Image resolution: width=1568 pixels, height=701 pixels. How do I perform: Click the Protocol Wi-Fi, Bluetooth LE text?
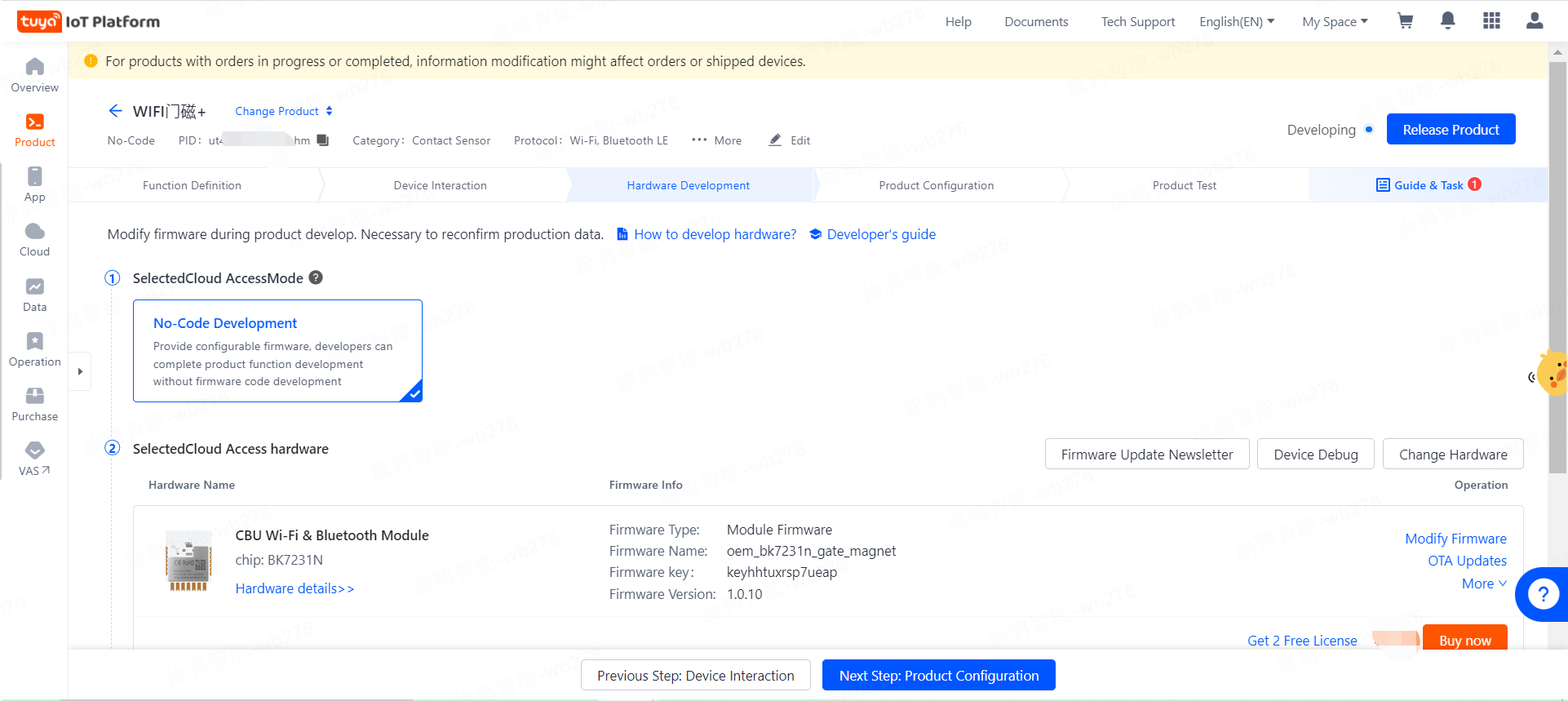(591, 140)
